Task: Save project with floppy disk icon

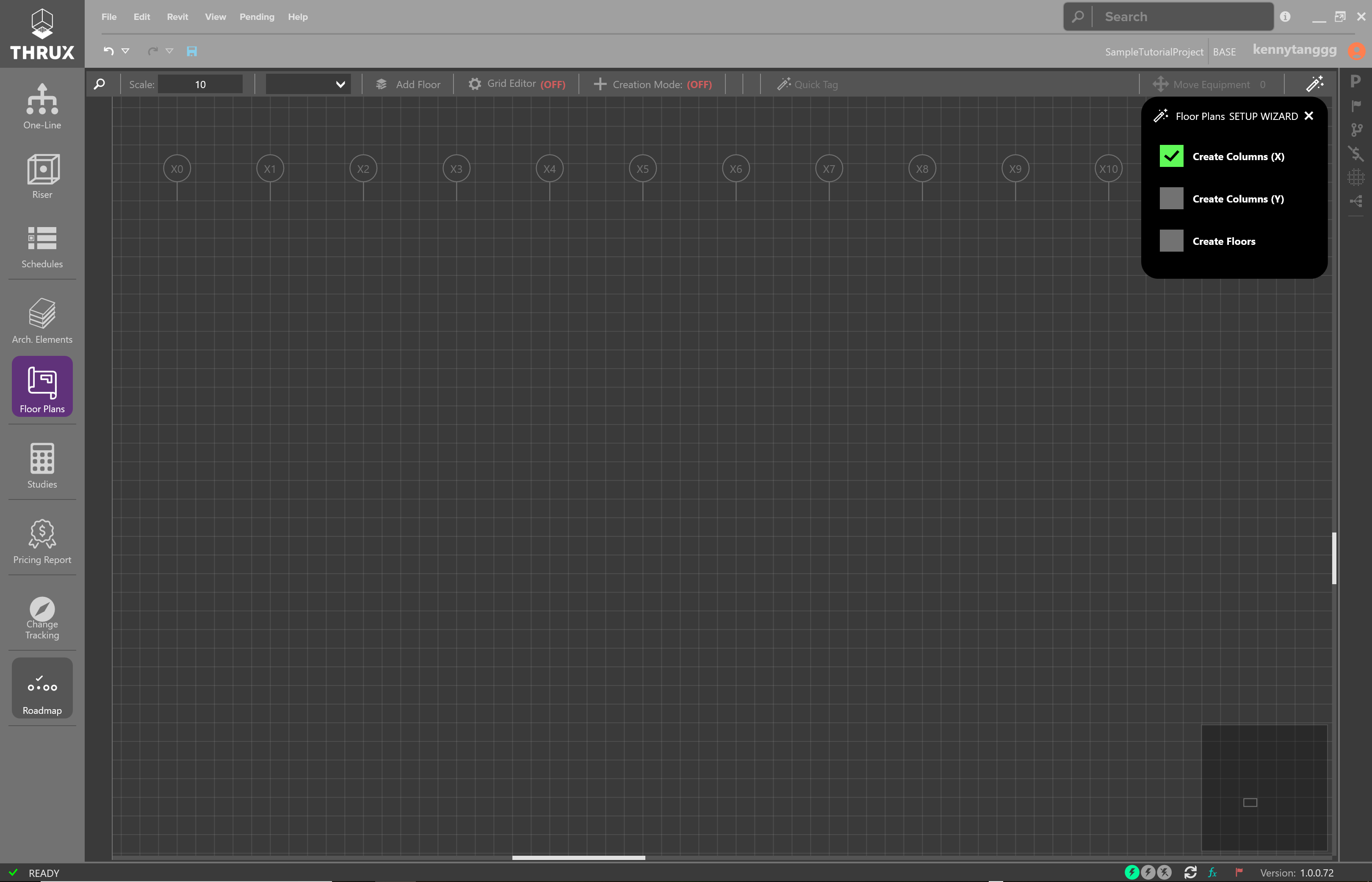Action: pos(192,51)
